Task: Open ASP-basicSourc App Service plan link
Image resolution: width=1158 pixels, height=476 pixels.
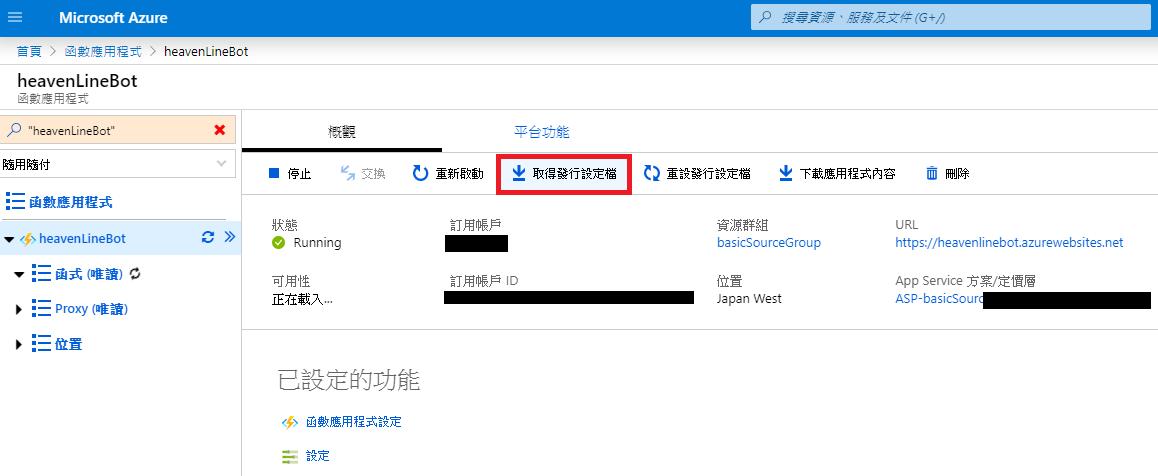Action: click(939, 299)
